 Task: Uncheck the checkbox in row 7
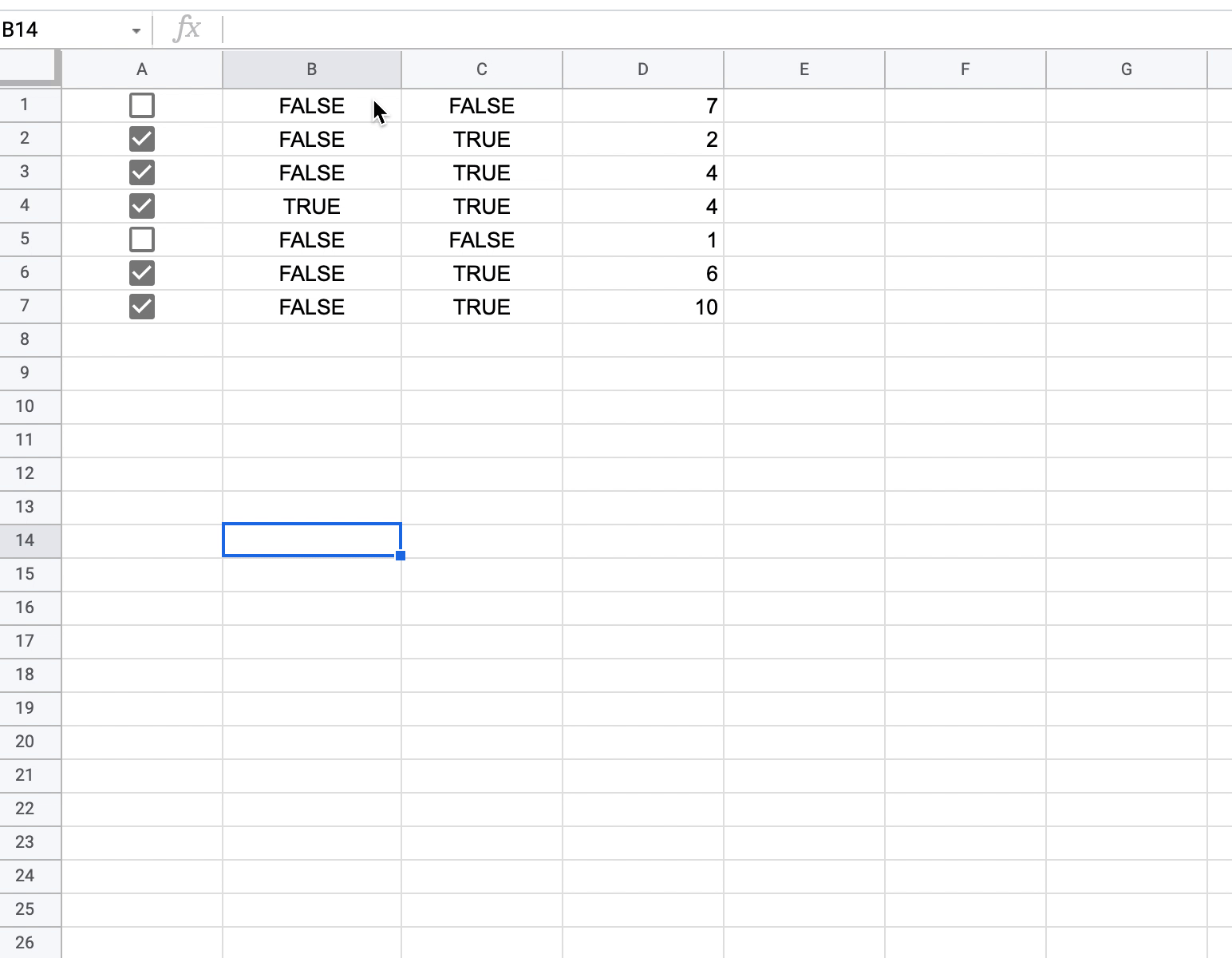click(141, 307)
